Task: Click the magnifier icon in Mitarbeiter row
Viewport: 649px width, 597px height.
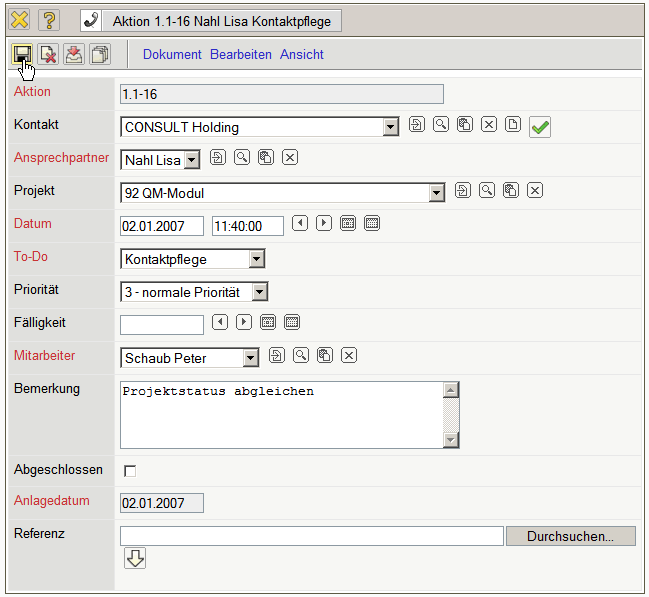Action: coord(300,355)
